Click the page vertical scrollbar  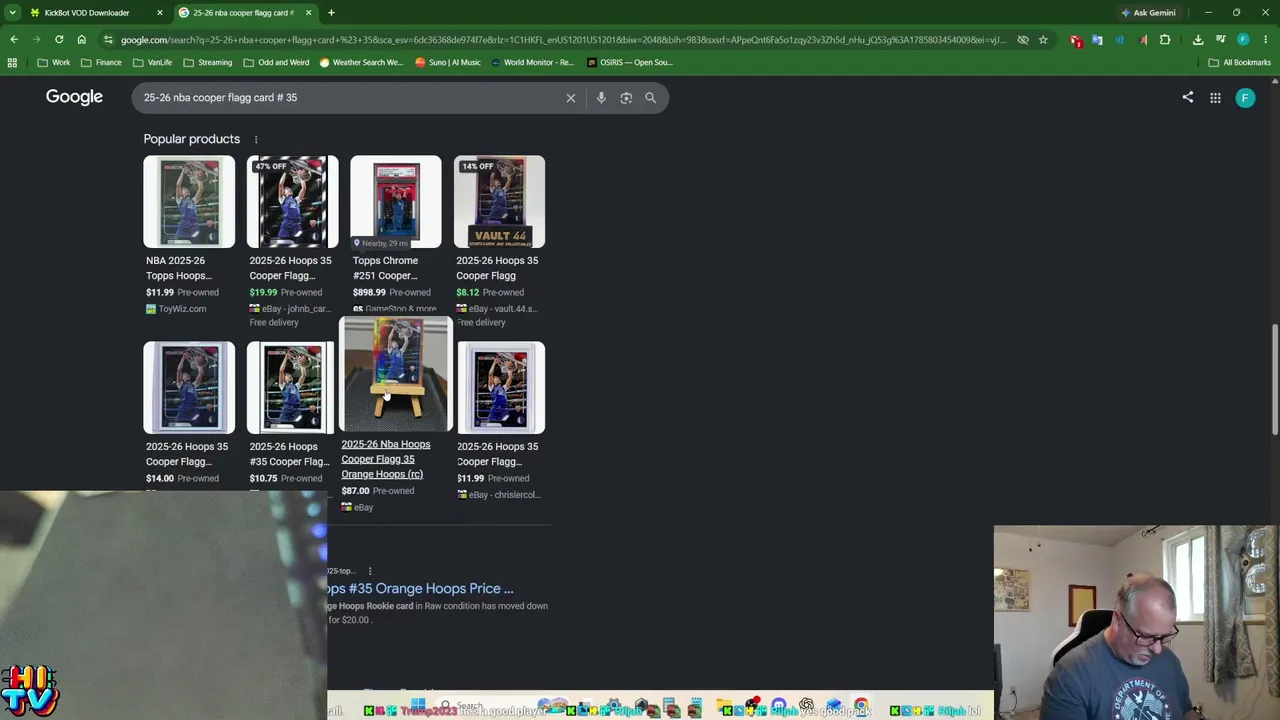tap(1274, 380)
